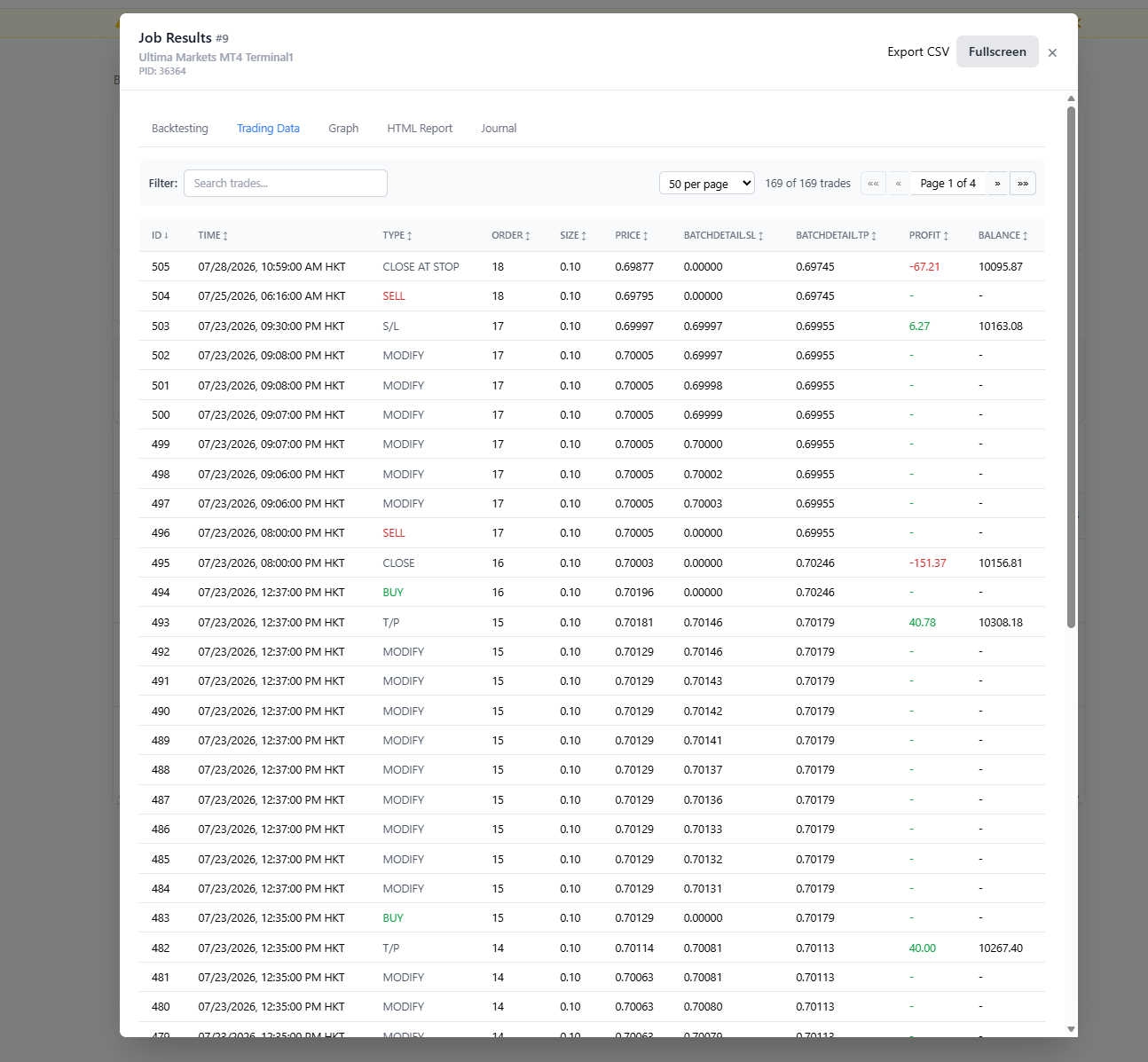Viewport: 1148px width, 1062px height.
Task: Select MODIFY row with ID 488
Action: pyautogui.click(x=592, y=770)
